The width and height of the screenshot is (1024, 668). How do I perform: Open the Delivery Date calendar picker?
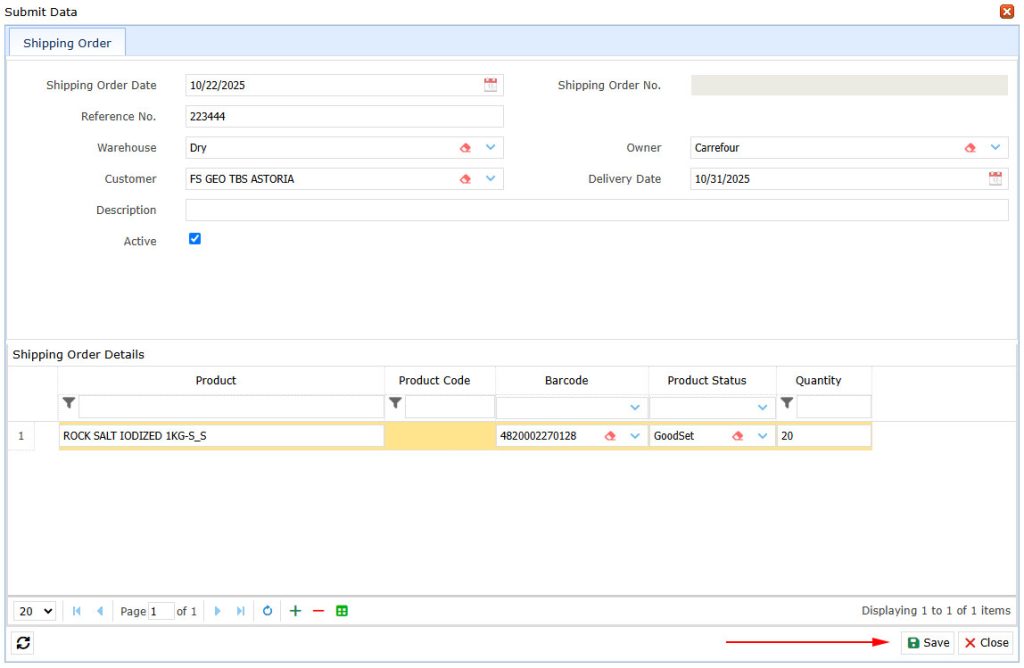tap(995, 178)
